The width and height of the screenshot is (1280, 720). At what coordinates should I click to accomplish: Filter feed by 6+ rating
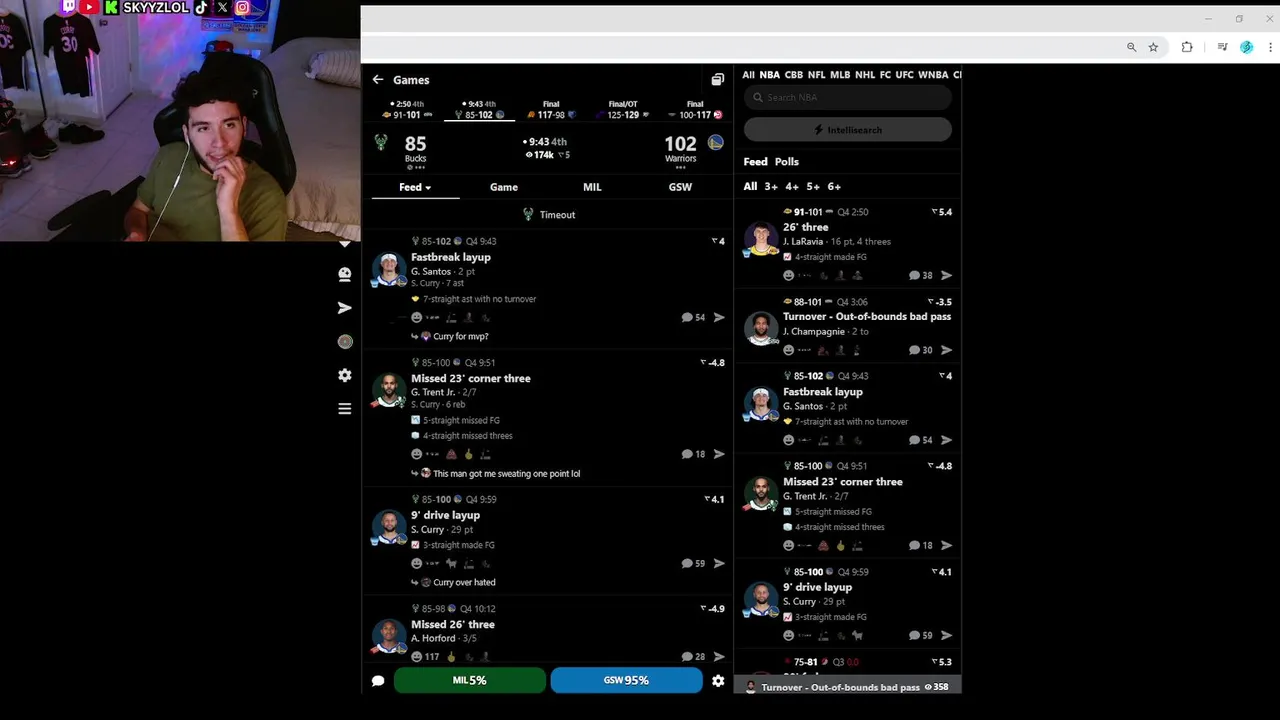834,187
